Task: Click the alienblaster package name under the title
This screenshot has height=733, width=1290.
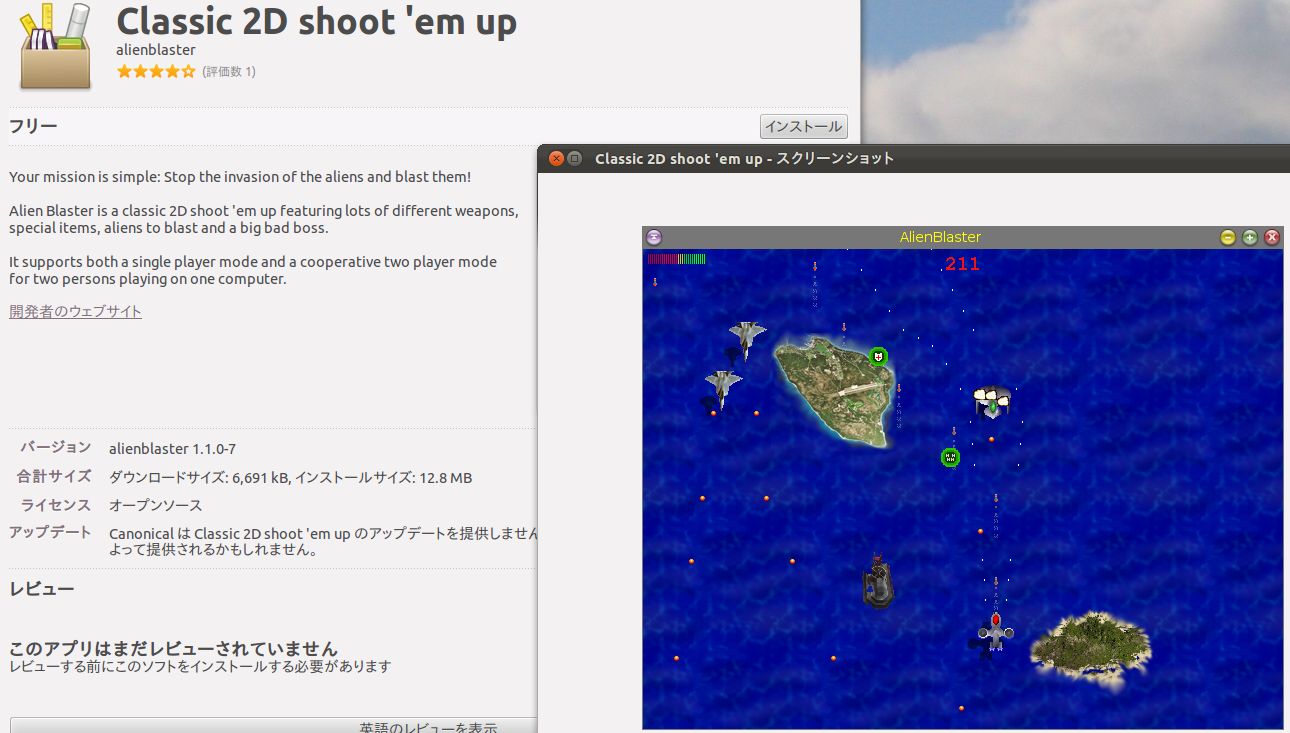Action: click(x=156, y=50)
